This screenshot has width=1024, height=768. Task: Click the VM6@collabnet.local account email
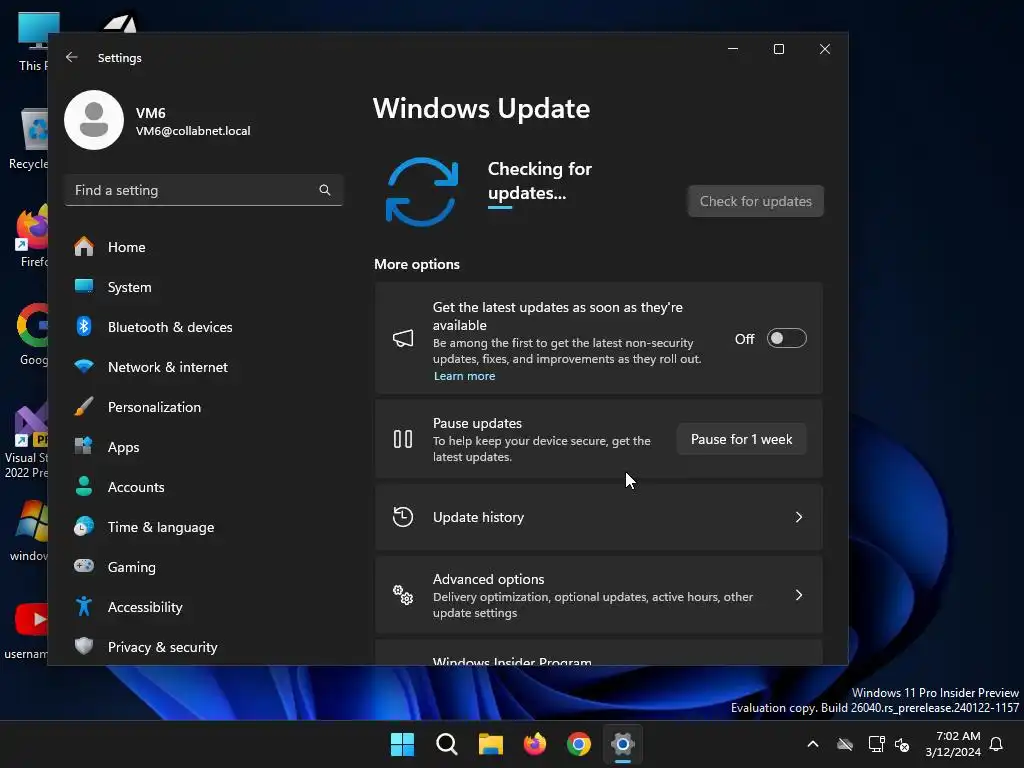193,131
